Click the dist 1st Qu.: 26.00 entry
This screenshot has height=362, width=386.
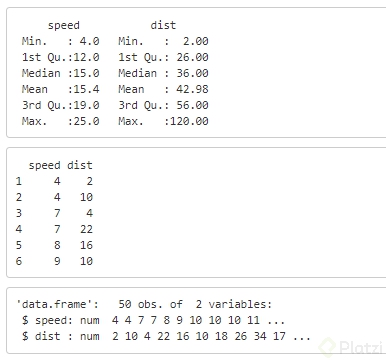click(x=163, y=57)
